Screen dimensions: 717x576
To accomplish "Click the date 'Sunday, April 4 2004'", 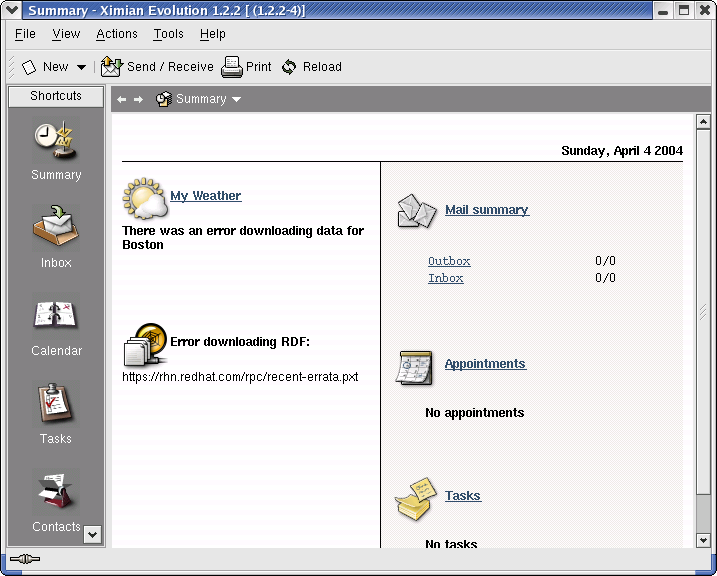I will pyautogui.click(x=622, y=151).
